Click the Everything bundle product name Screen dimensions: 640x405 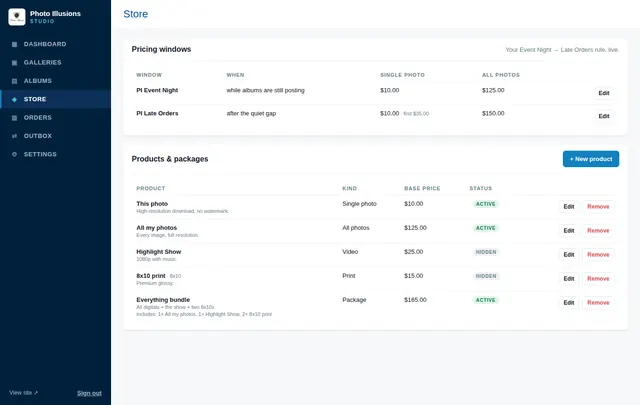point(163,300)
